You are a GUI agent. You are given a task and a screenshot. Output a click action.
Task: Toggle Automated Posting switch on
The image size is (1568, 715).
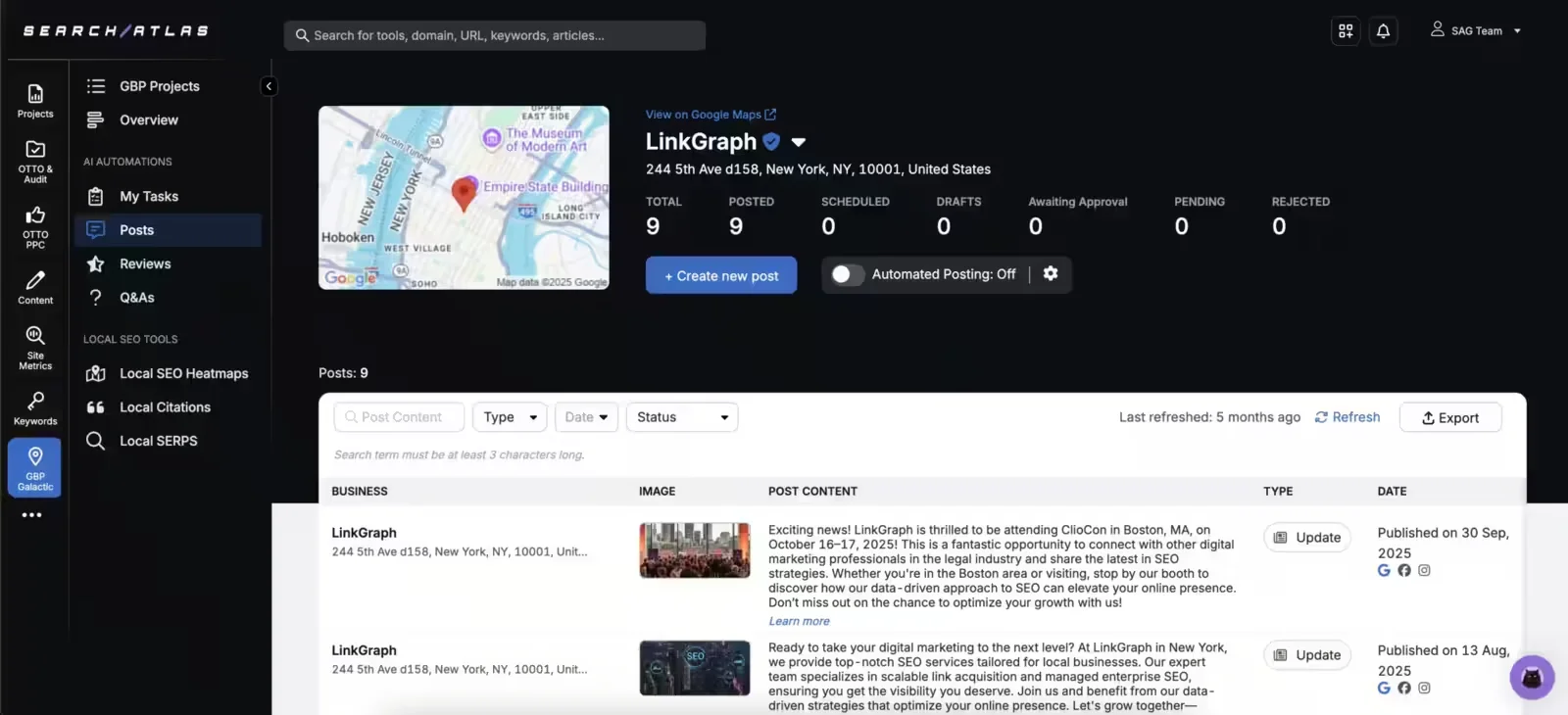(x=844, y=275)
